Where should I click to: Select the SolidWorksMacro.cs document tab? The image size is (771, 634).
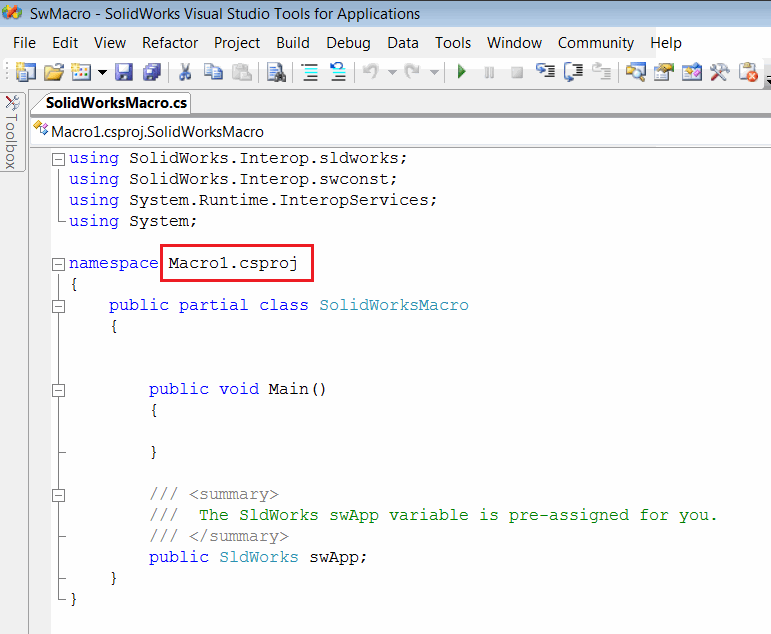click(116, 103)
